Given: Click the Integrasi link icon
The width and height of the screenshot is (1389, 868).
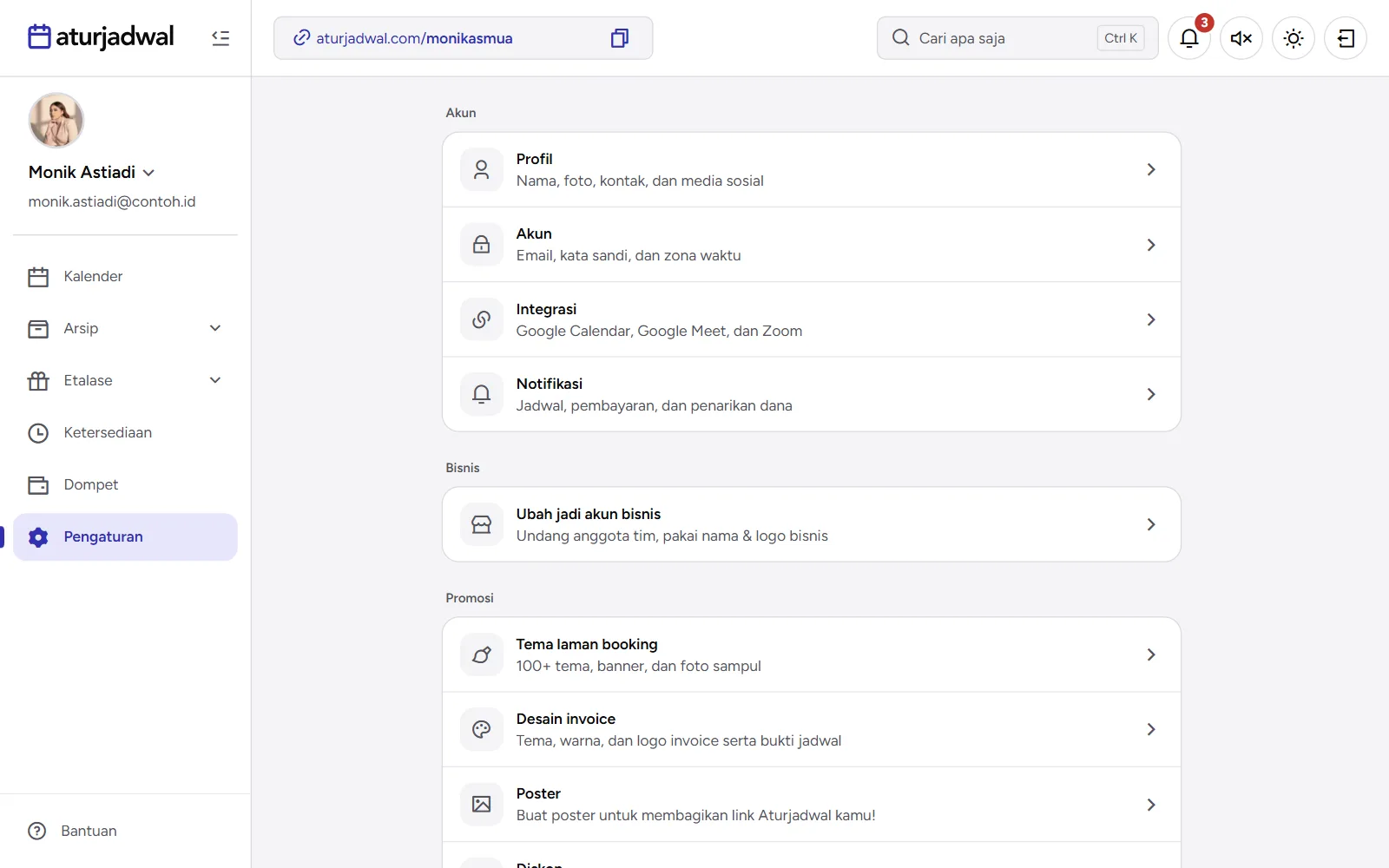Looking at the screenshot, I should [482, 319].
